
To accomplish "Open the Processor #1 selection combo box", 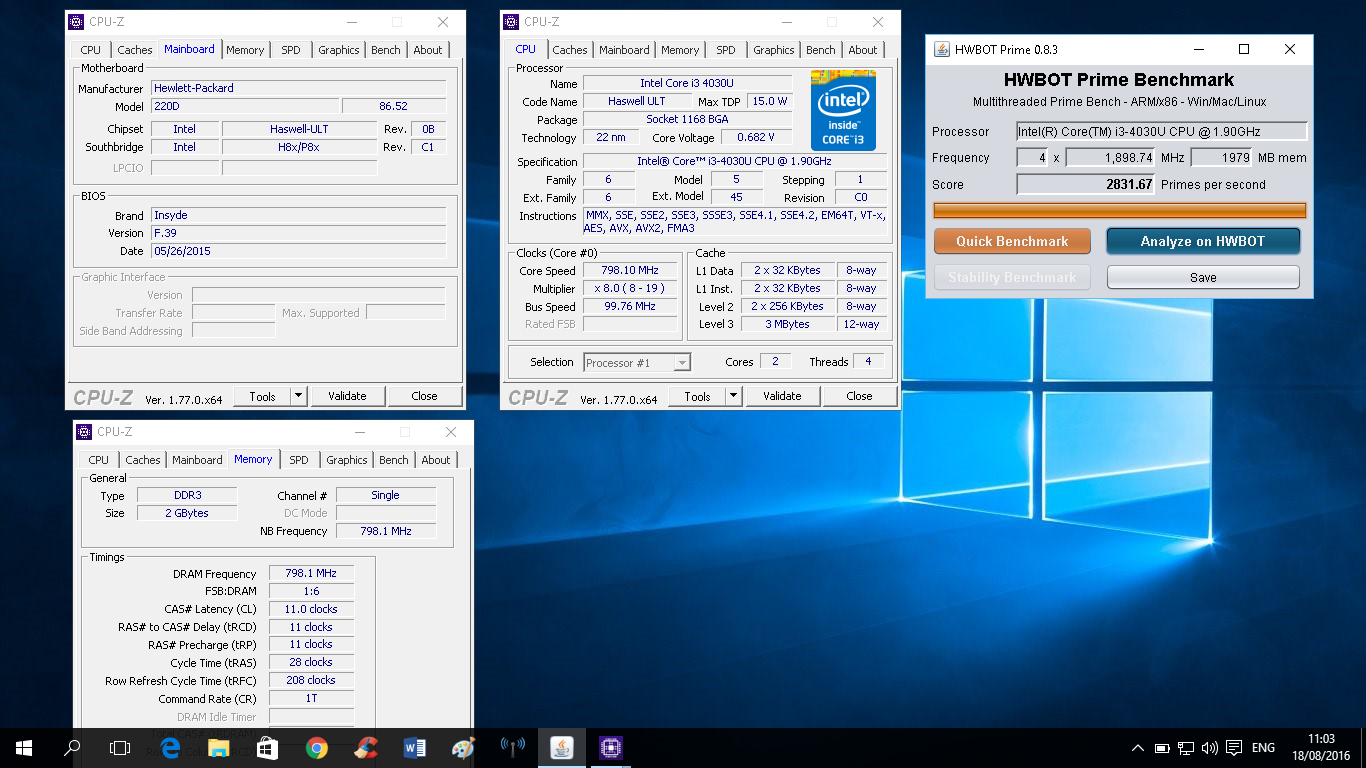I will (637, 363).
